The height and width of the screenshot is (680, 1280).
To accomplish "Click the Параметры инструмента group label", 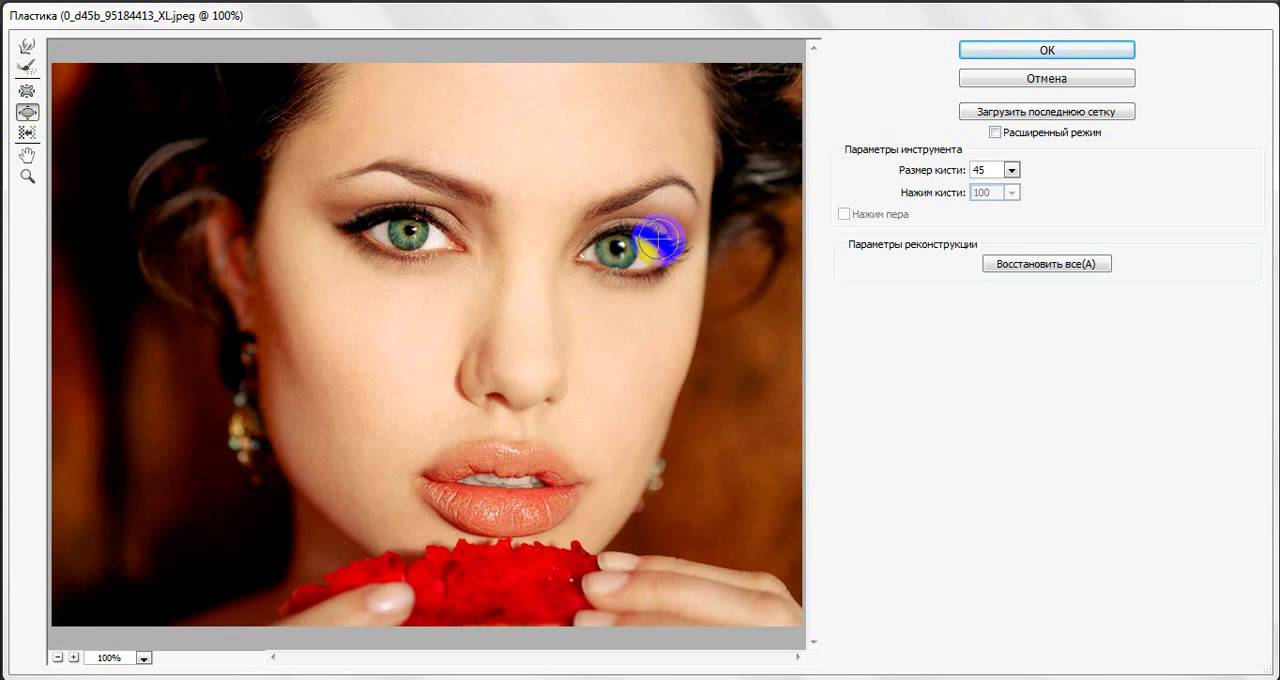I will pos(903,149).
